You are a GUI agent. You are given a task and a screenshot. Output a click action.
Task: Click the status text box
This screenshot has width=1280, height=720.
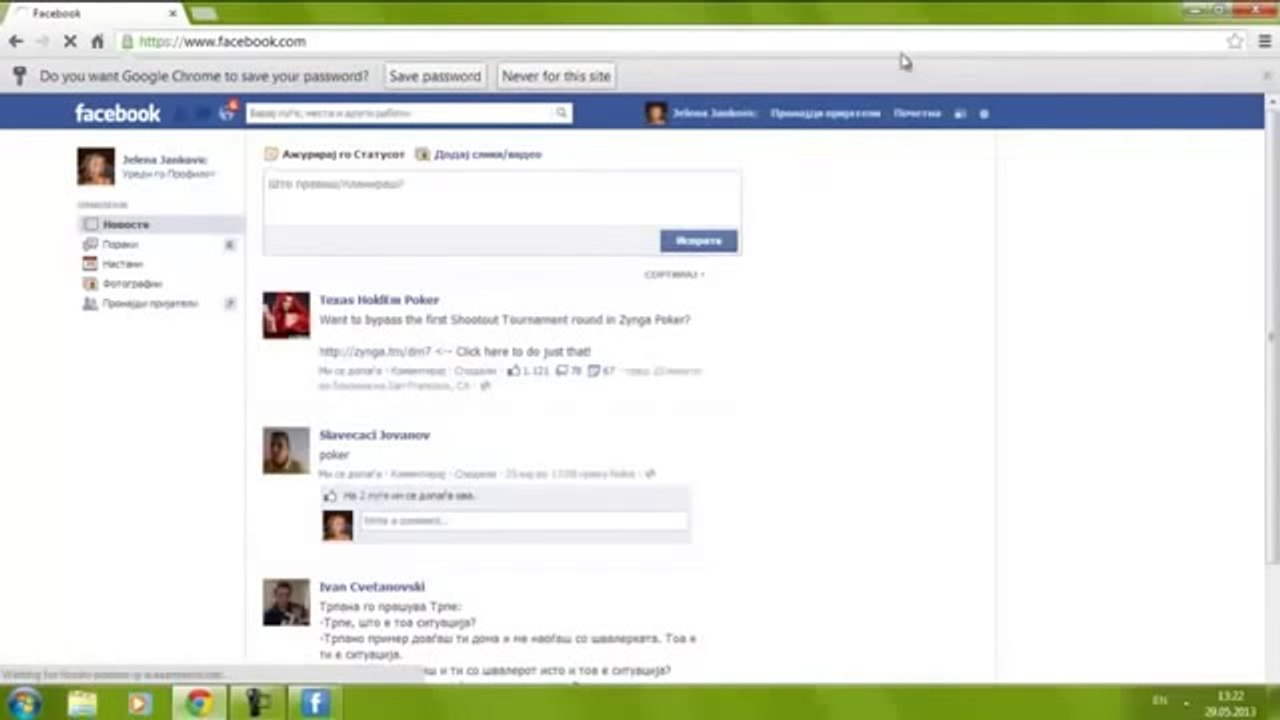click(x=501, y=198)
